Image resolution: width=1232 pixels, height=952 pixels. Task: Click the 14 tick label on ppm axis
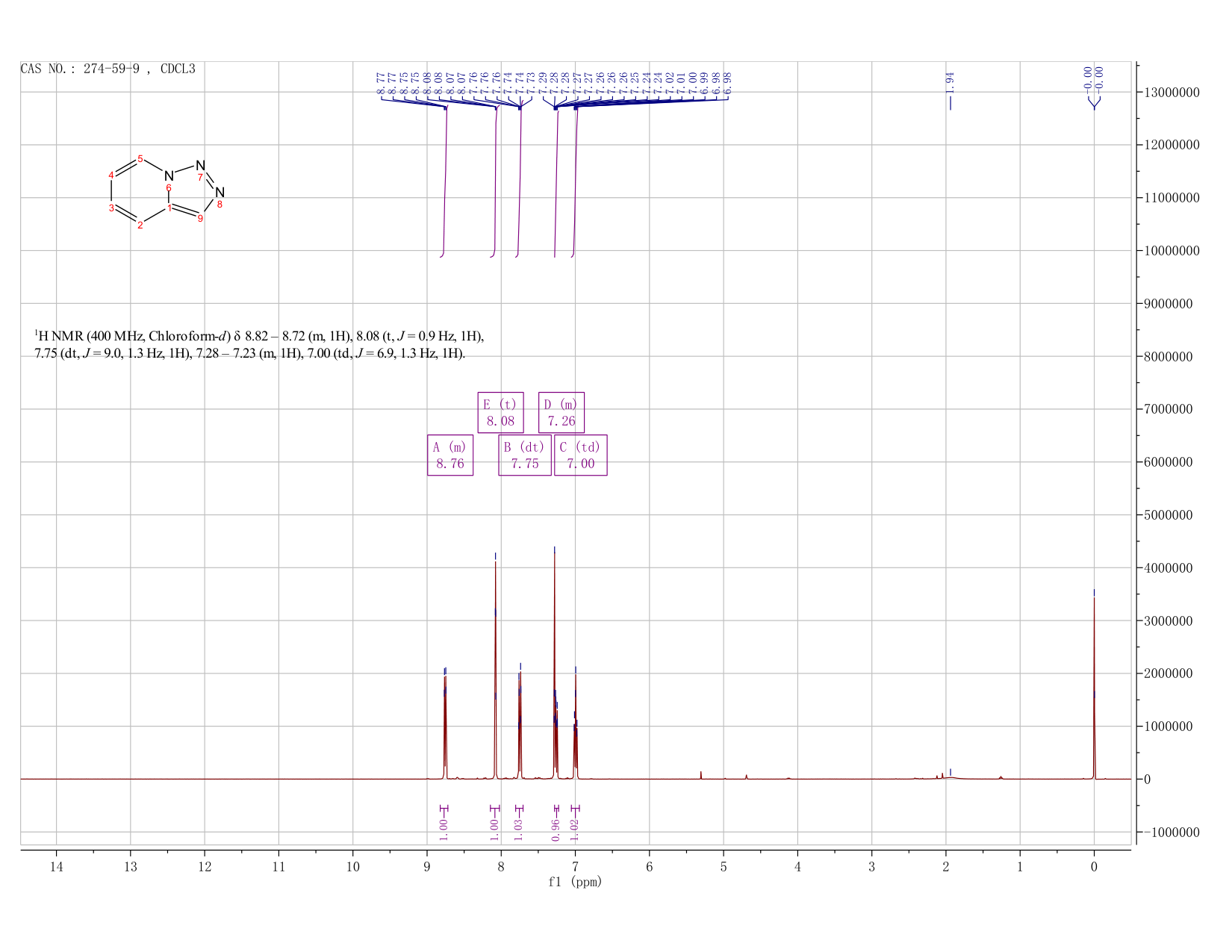[56, 866]
